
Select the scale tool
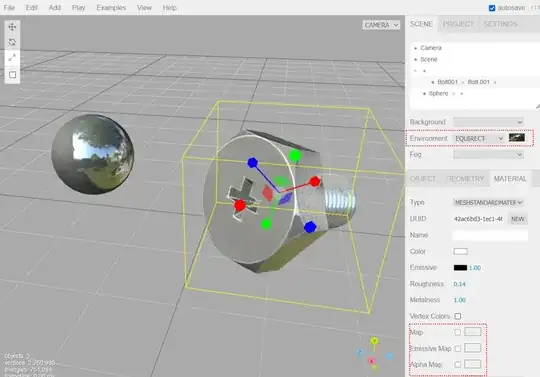[x=12, y=58]
